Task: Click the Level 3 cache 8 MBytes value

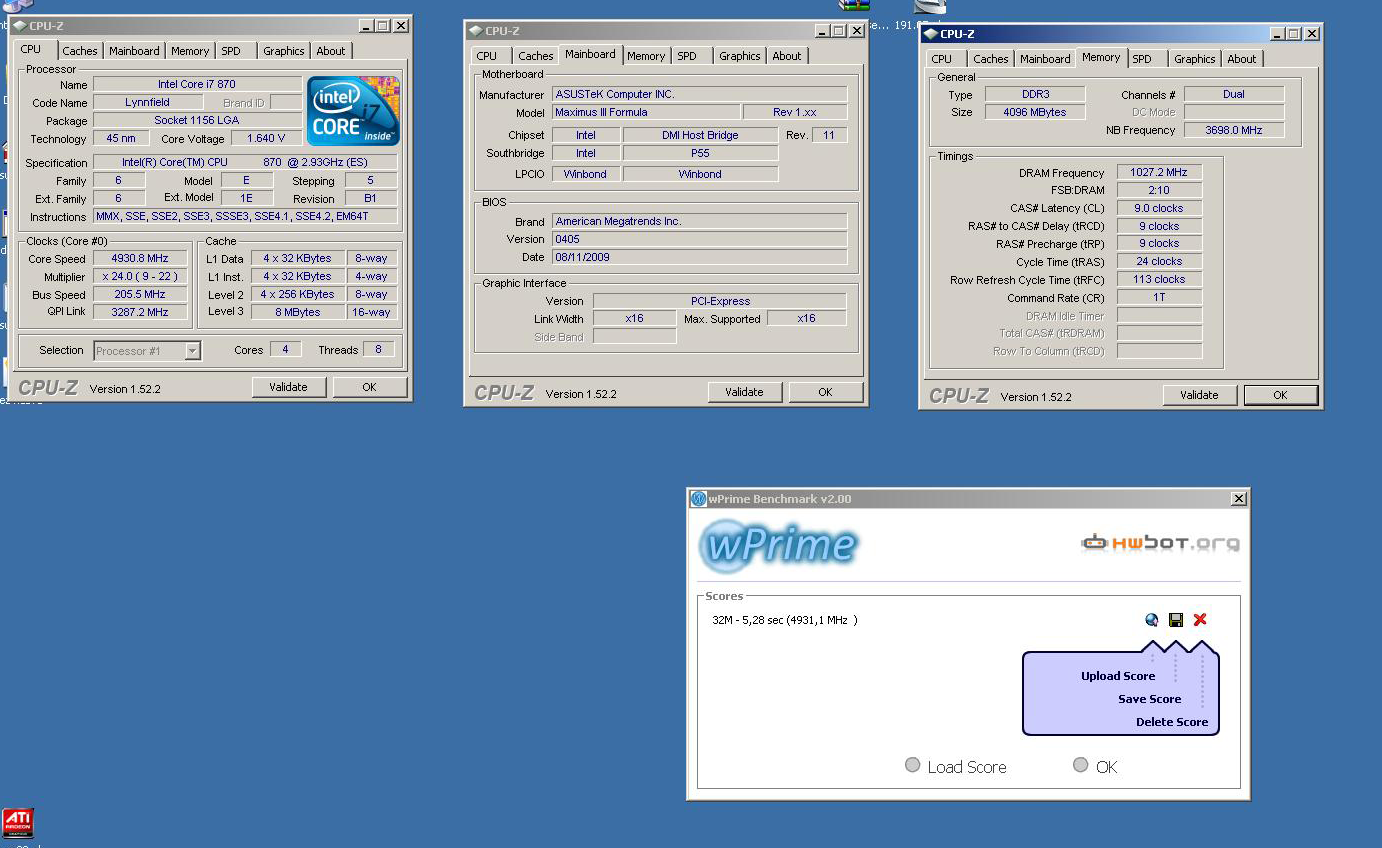Action: tap(297, 312)
